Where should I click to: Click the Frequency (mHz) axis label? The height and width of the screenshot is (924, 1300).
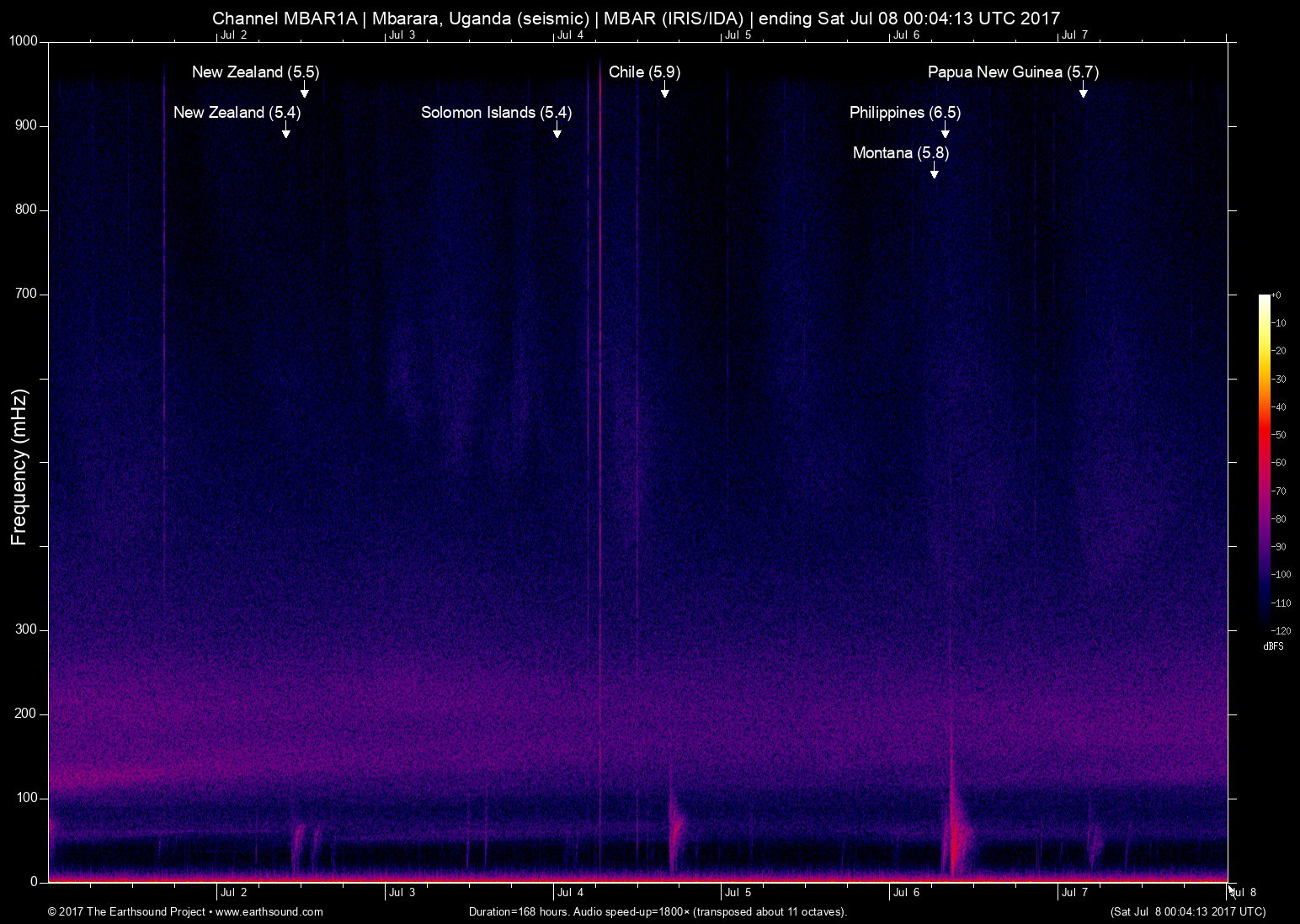tap(19, 466)
